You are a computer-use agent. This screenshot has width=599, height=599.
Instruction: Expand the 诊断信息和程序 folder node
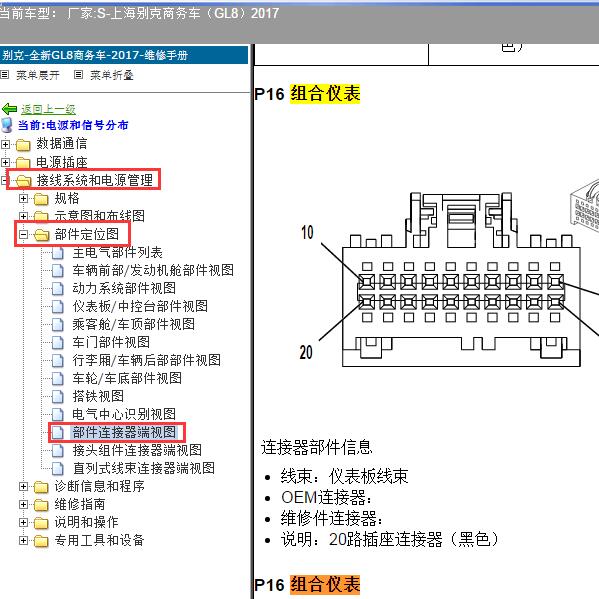pos(23,486)
